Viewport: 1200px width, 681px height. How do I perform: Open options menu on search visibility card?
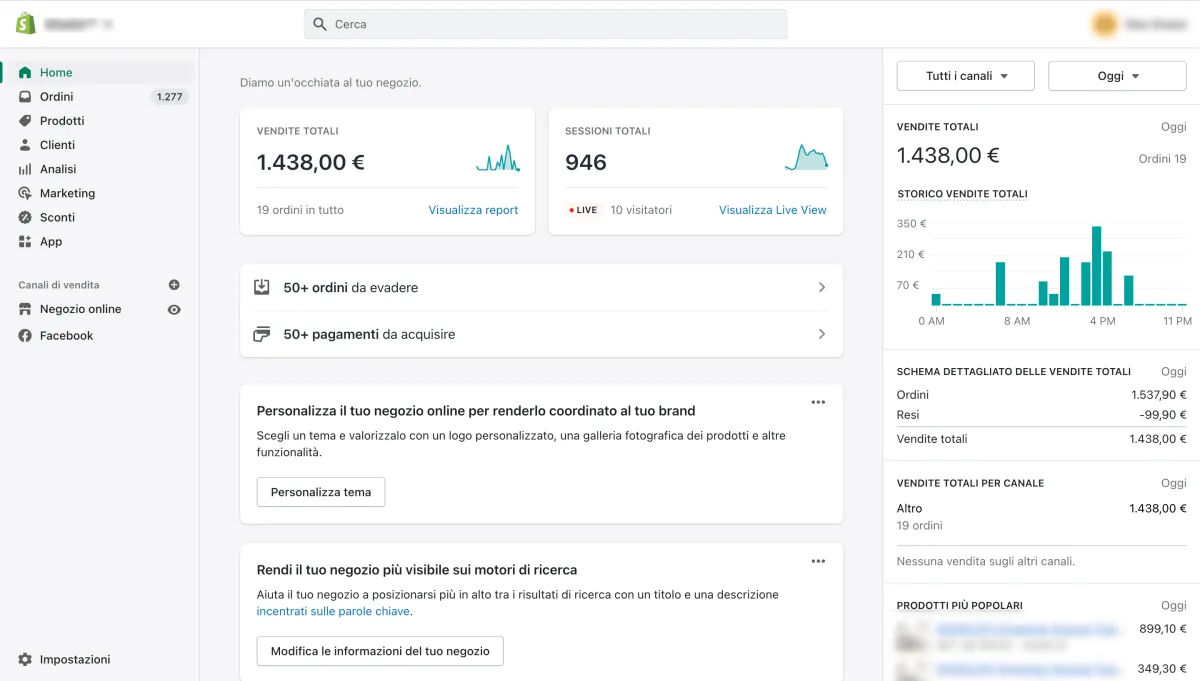(818, 561)
